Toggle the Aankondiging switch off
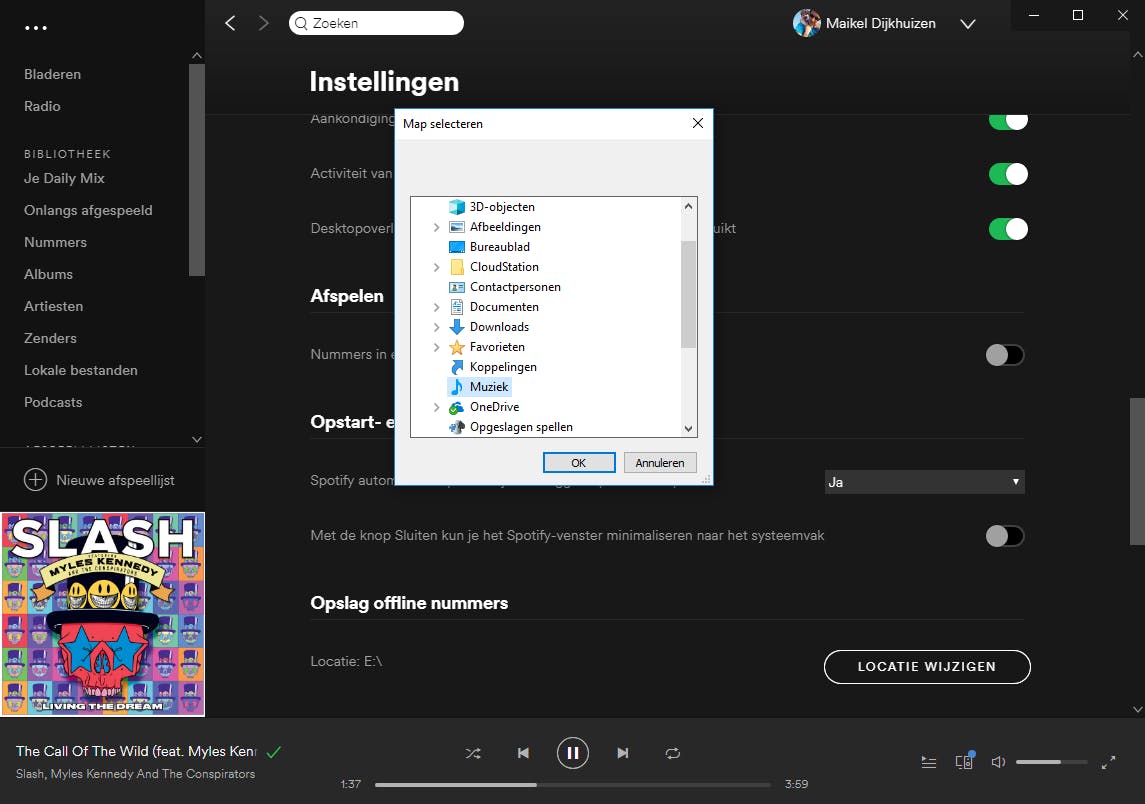The image size is (1145, 804). click(1008, 120)
